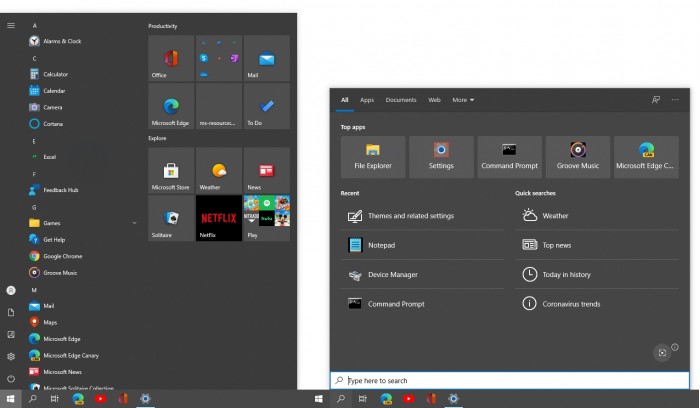Open Device Manager from Recent list
The width and height of the screenshot is (700, 408).
(422, 275)
